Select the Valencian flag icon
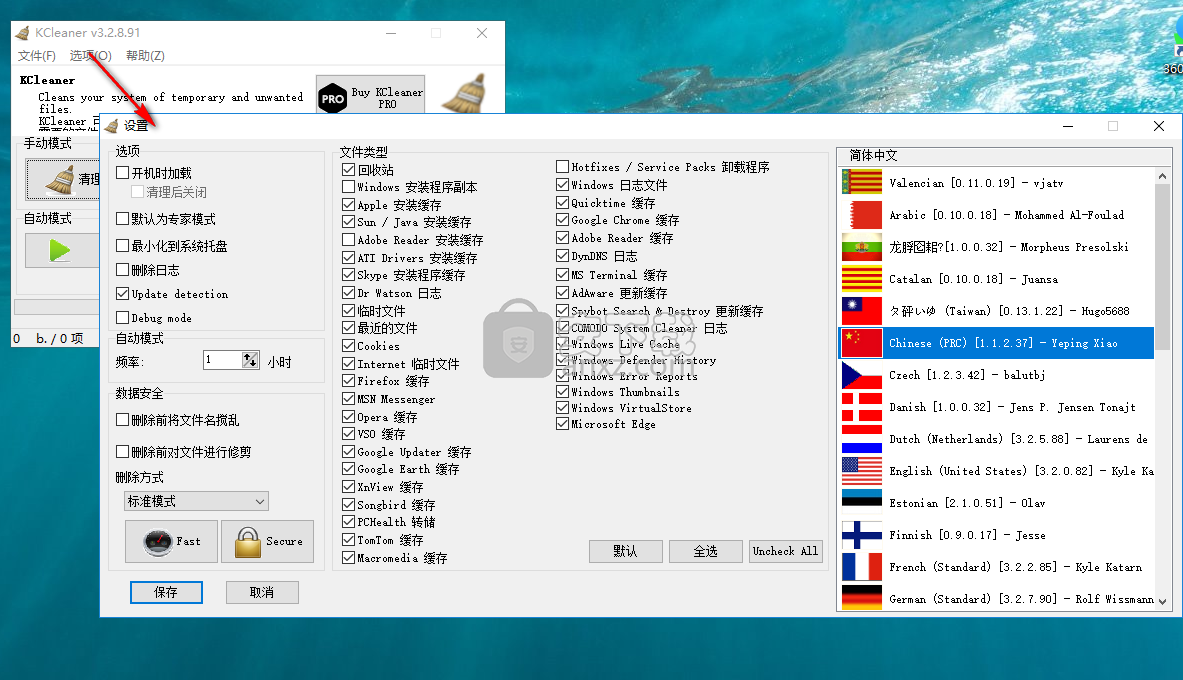 click(862, 183)
